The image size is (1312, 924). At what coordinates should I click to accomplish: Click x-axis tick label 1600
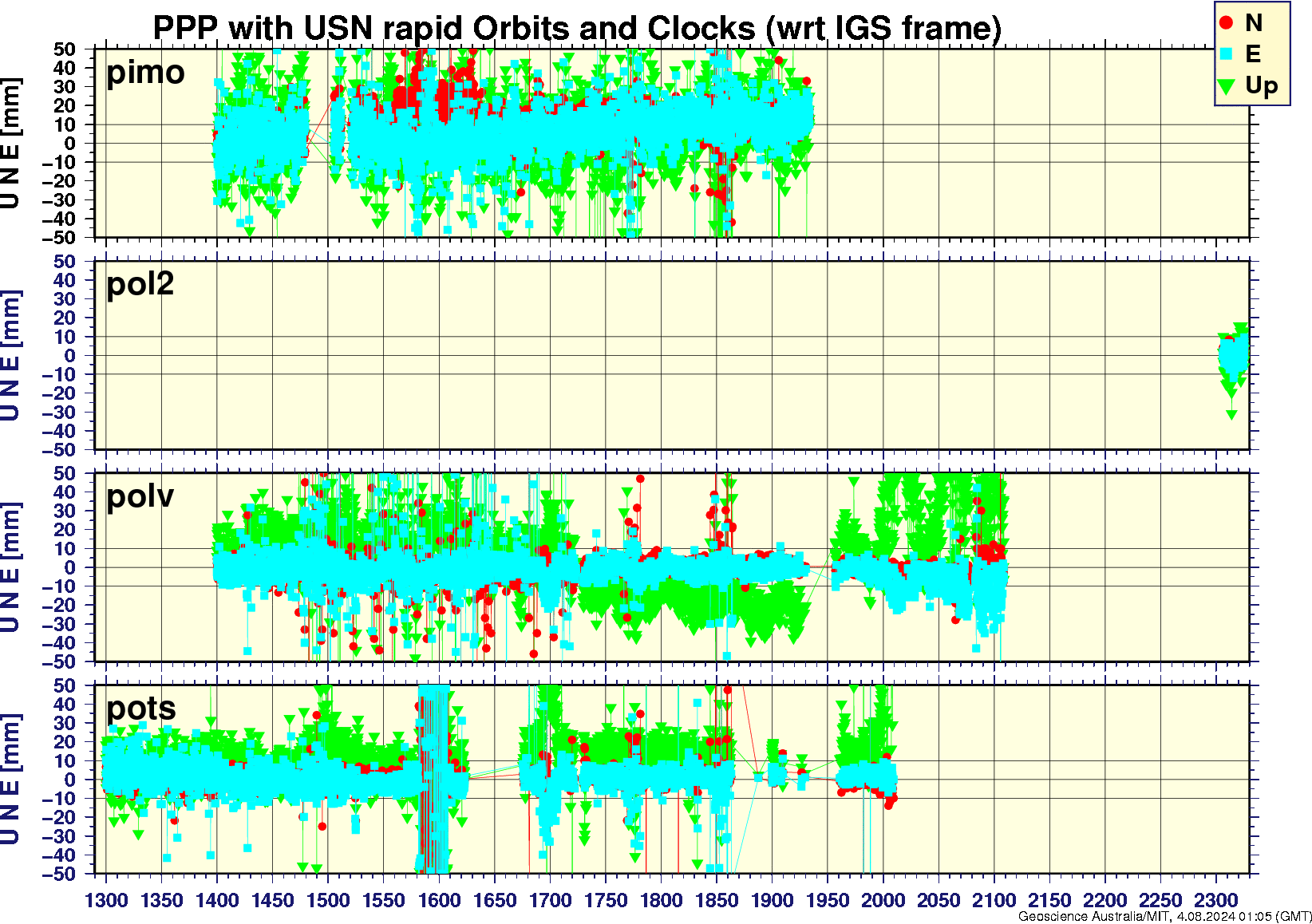[440, 900]
